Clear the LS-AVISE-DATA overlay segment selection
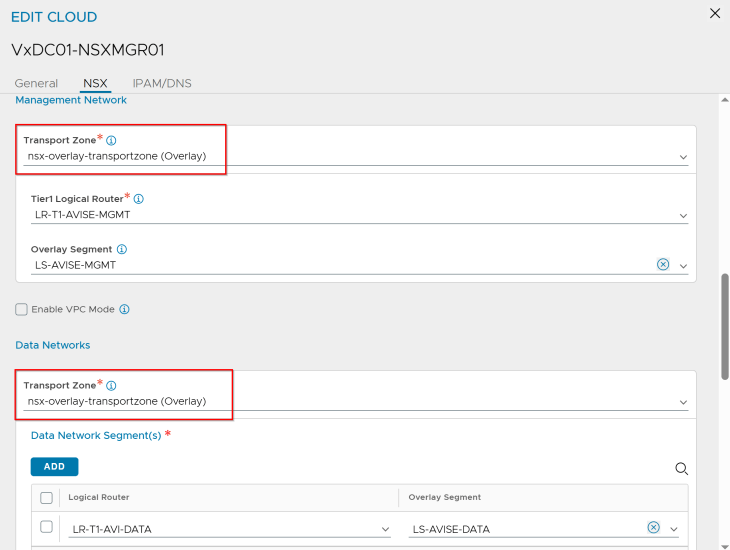The image size is (730, 550). pyautogui.click(x=653, y=528)
